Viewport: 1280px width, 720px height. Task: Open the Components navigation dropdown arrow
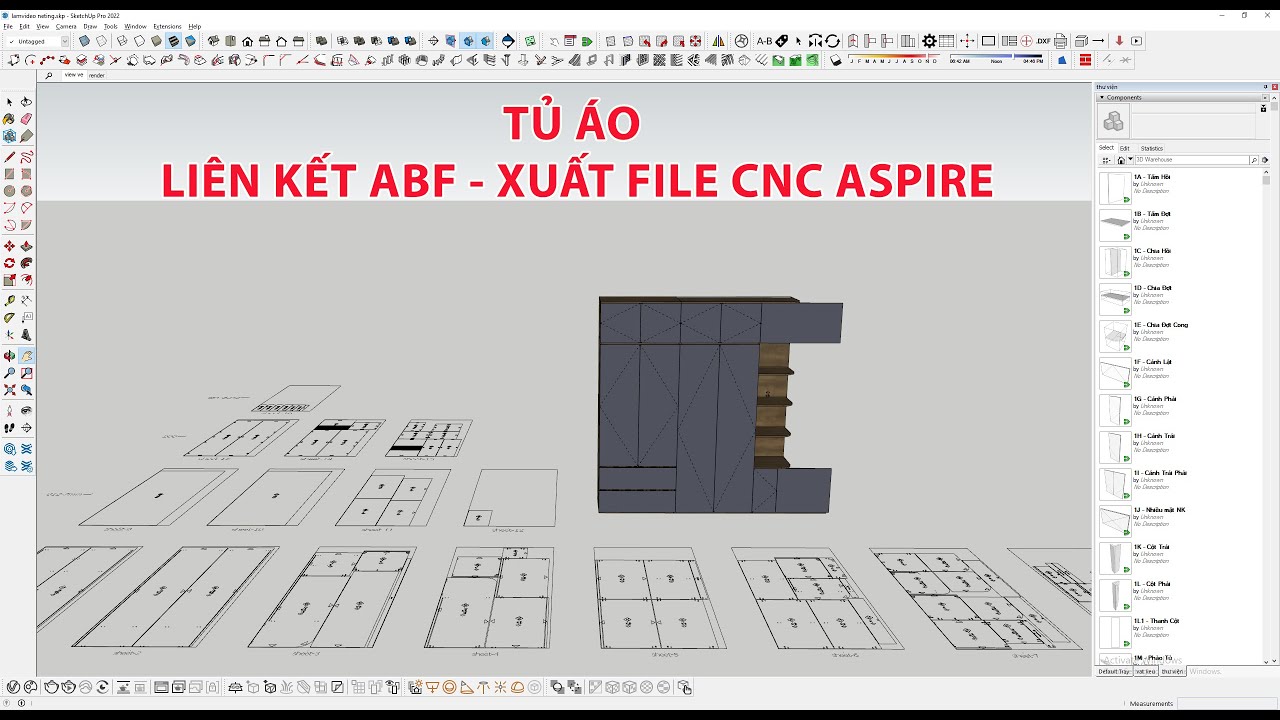click(x=1130, y=160)
